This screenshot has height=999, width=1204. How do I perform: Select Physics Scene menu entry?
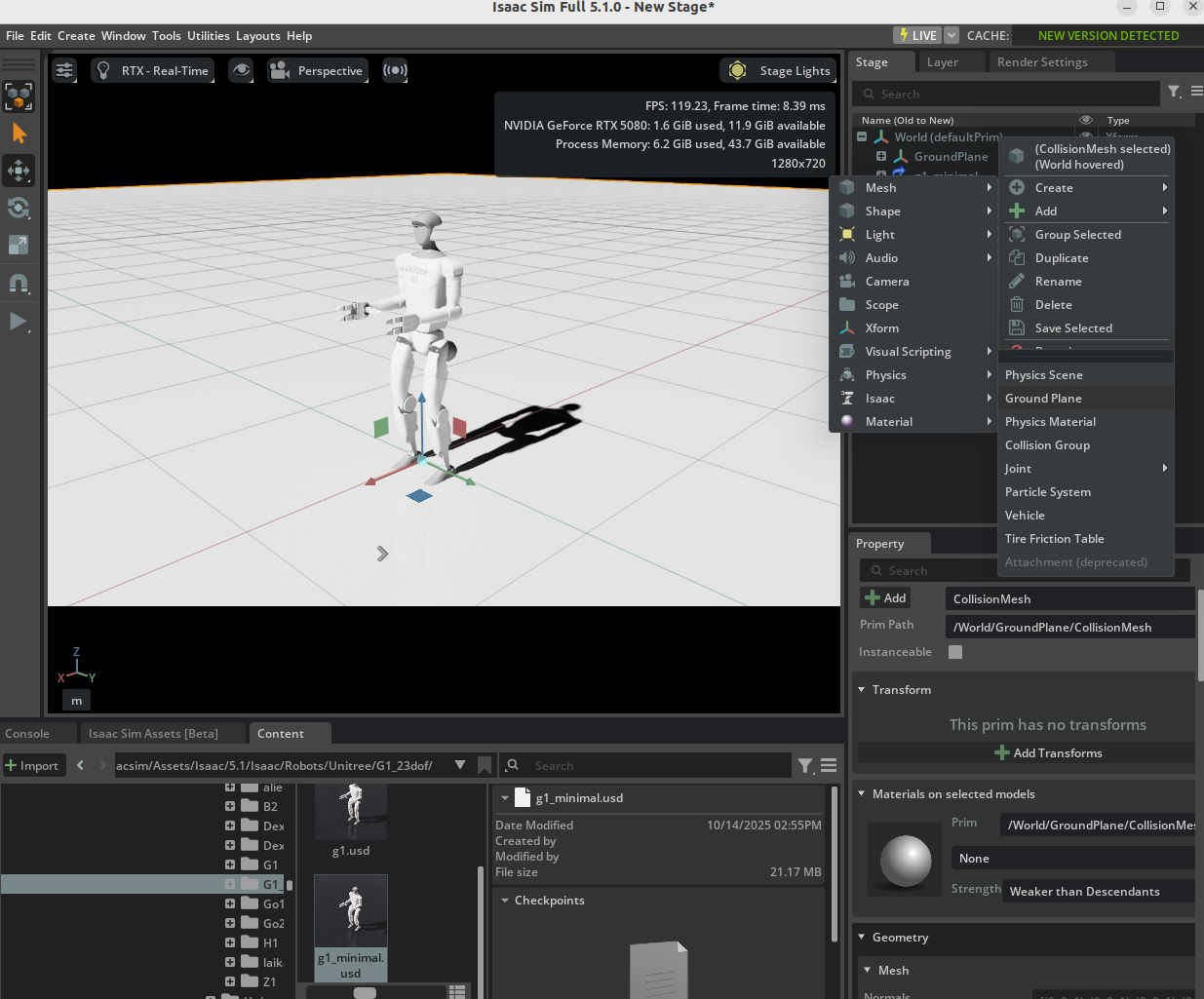[1086, 375]
